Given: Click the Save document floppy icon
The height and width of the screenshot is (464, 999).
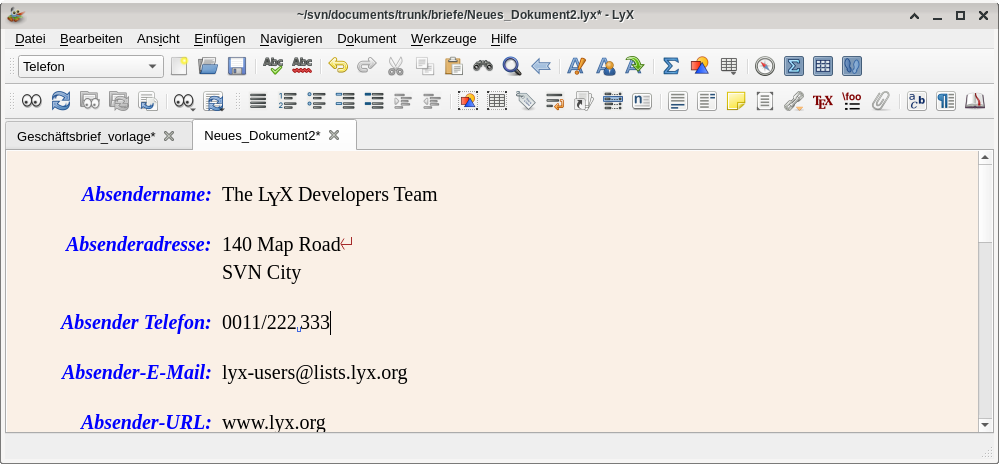Looking at the screenshot, I should 237,66.
